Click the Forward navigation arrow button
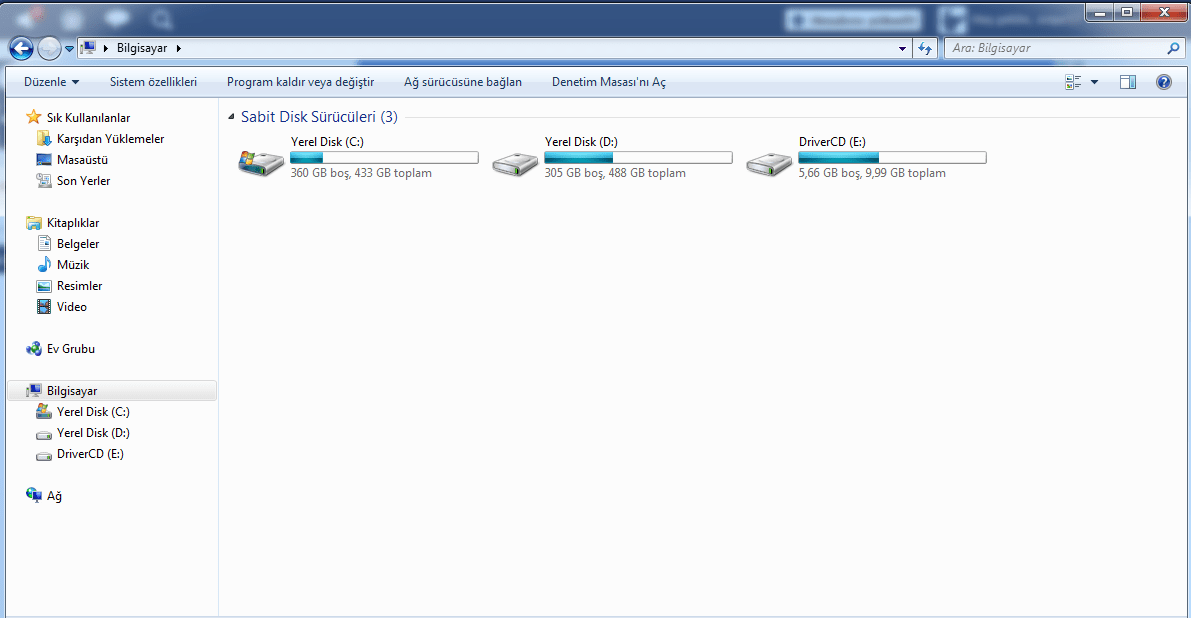Viewport: 1191px width, 618px height. (49, 49)
